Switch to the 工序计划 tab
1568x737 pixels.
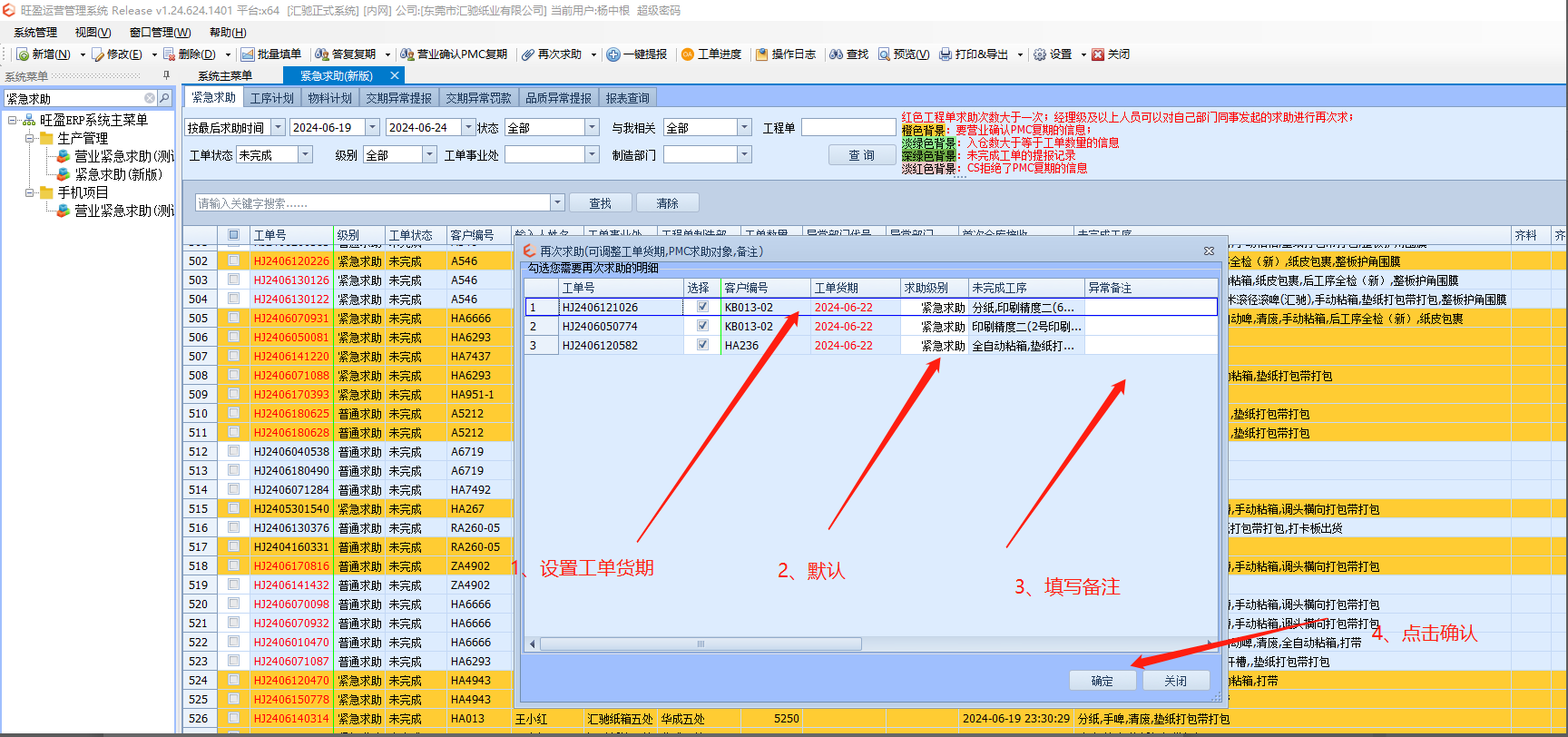click(272, 98)
